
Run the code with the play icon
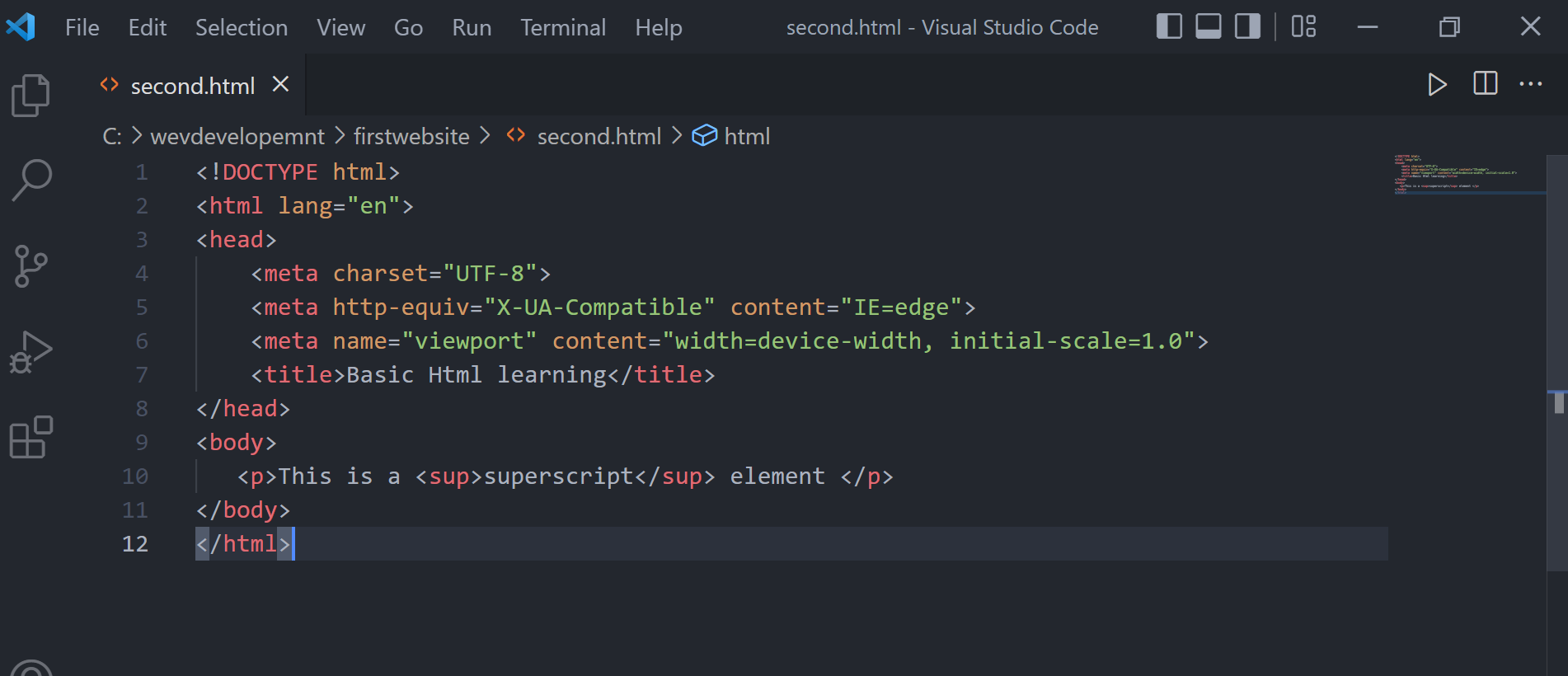[x=1437, y=84]
